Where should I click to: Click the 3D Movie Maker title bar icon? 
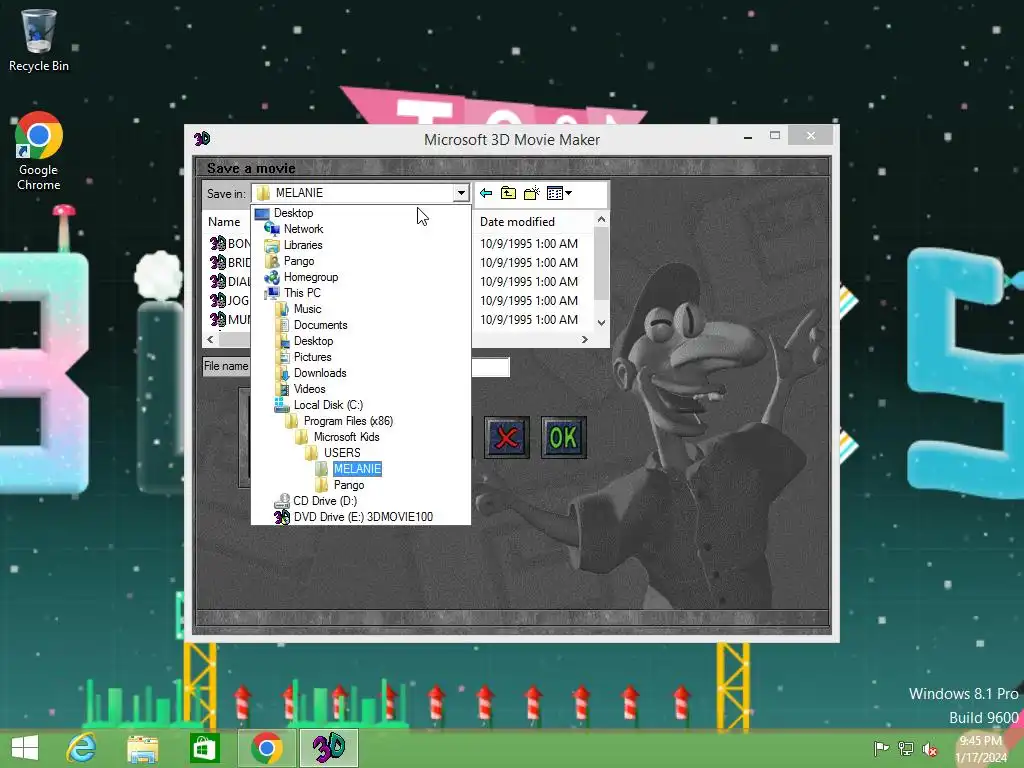point(202,138)
